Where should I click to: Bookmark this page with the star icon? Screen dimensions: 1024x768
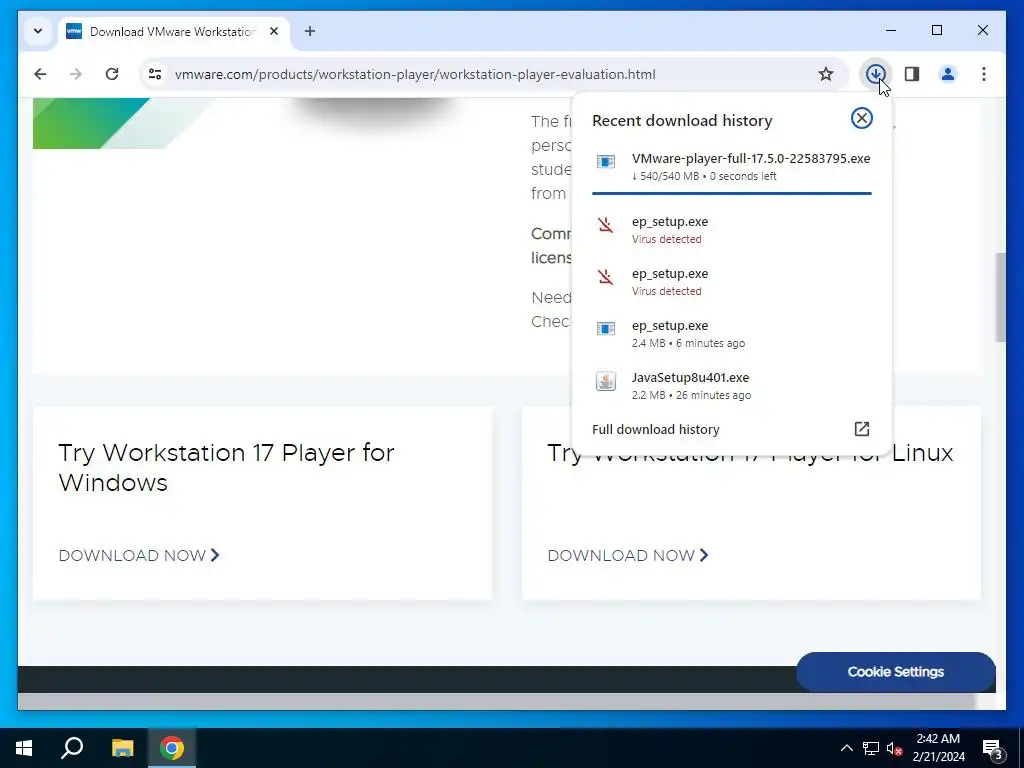tap(825, 74)
